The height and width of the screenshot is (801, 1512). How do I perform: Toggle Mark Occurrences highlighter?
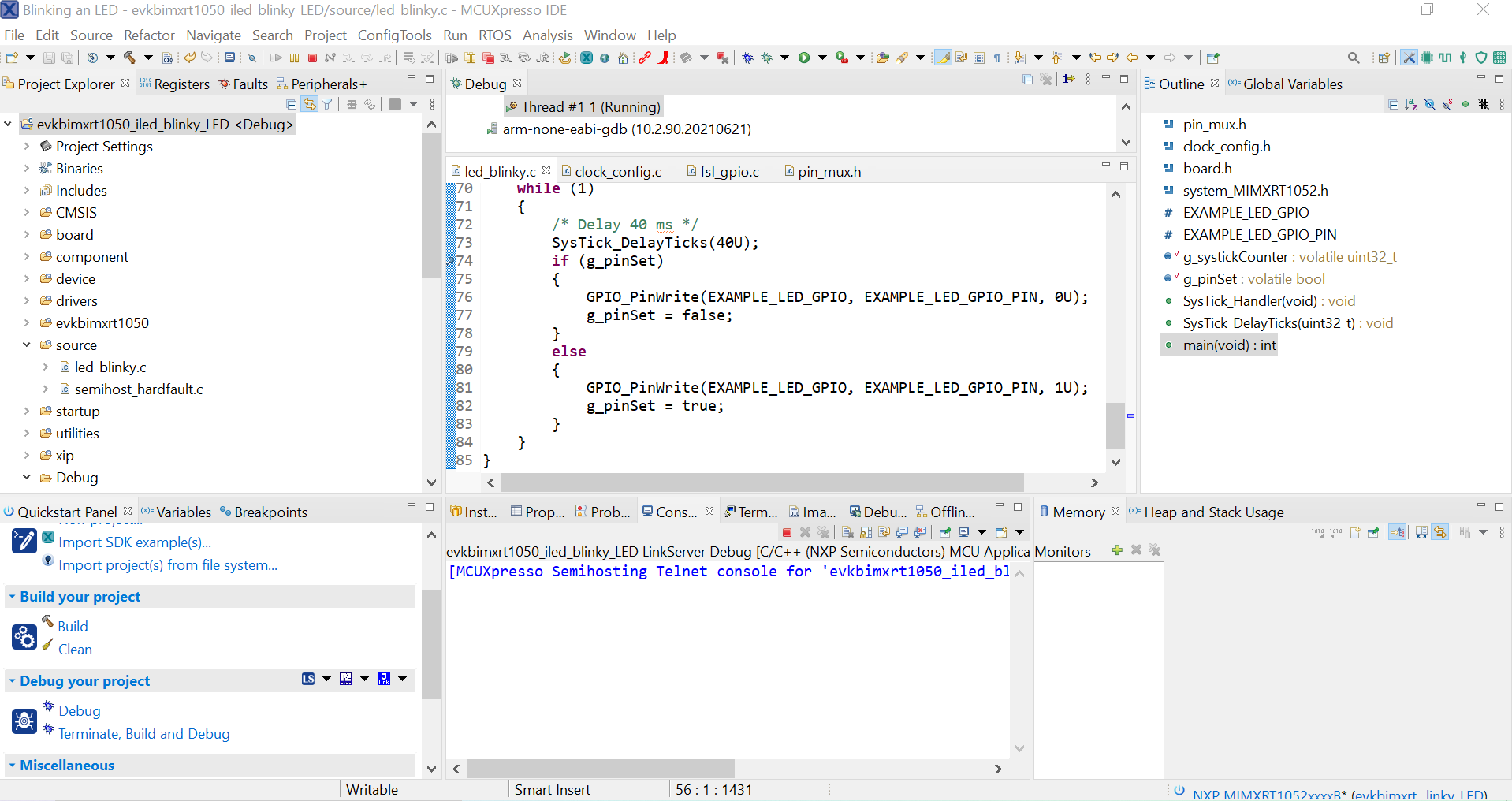point(943,58)
